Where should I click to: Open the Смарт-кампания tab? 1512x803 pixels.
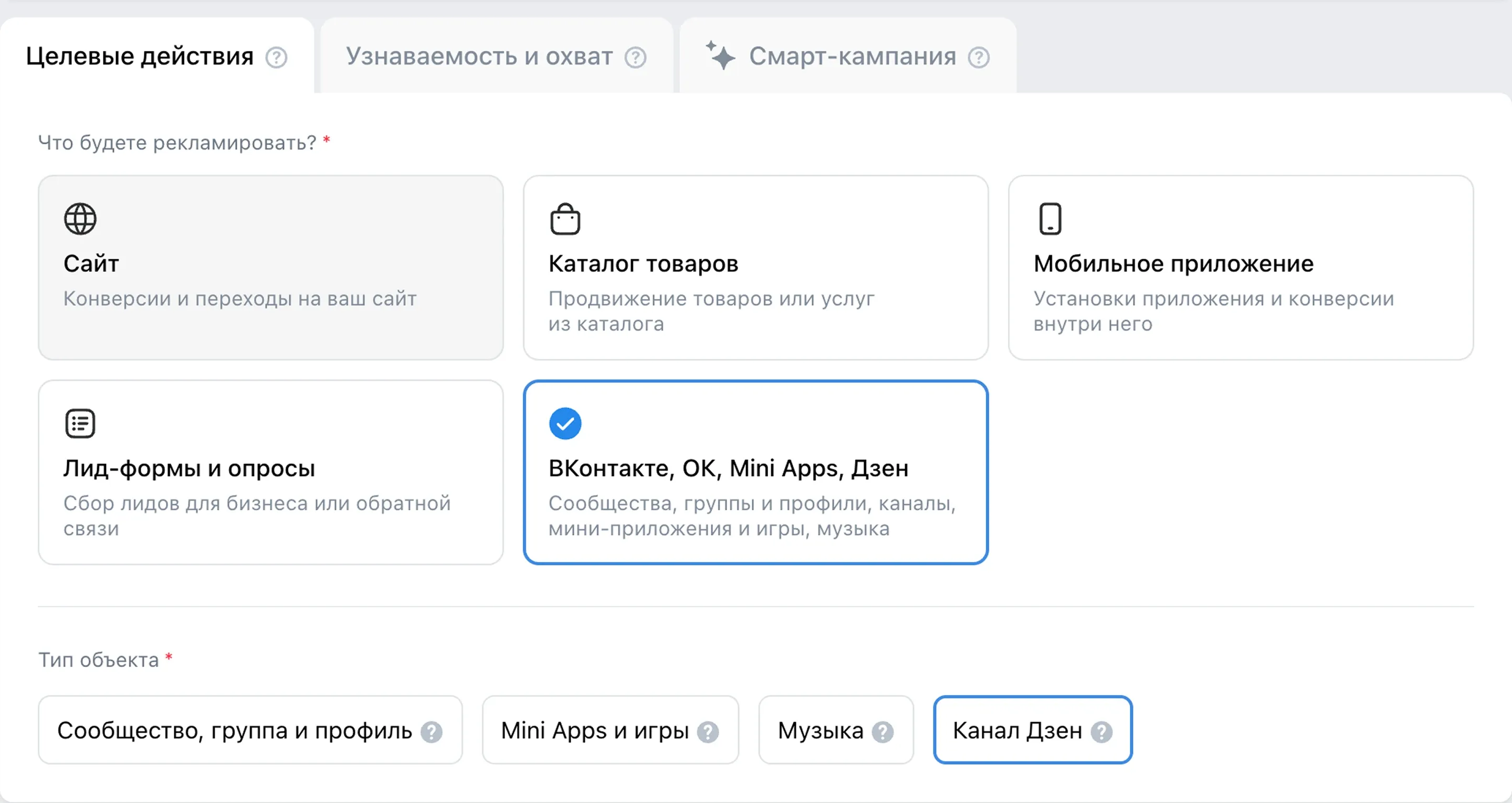(x=852, y=56)
